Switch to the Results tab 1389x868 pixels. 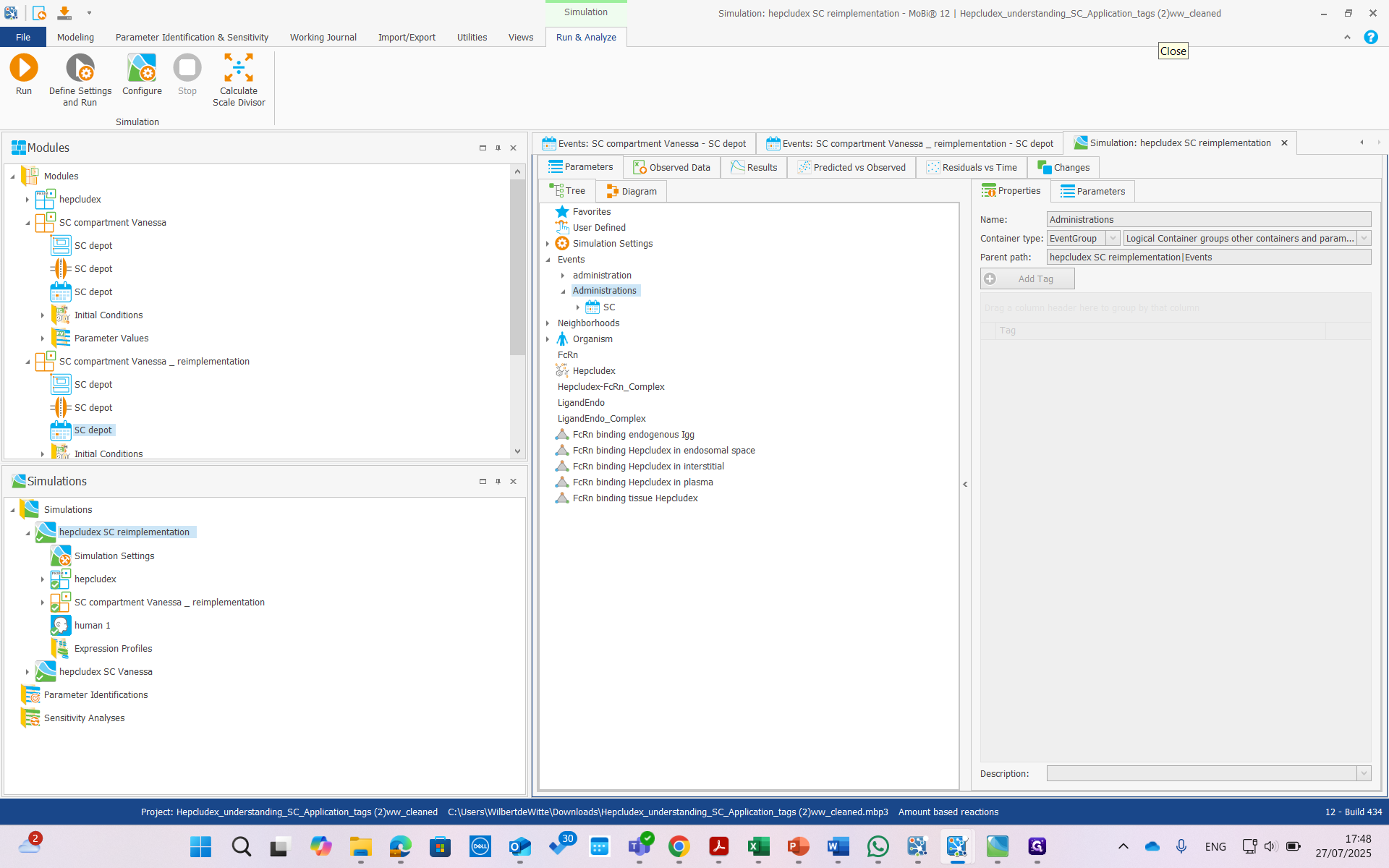[x=754, y=167]
